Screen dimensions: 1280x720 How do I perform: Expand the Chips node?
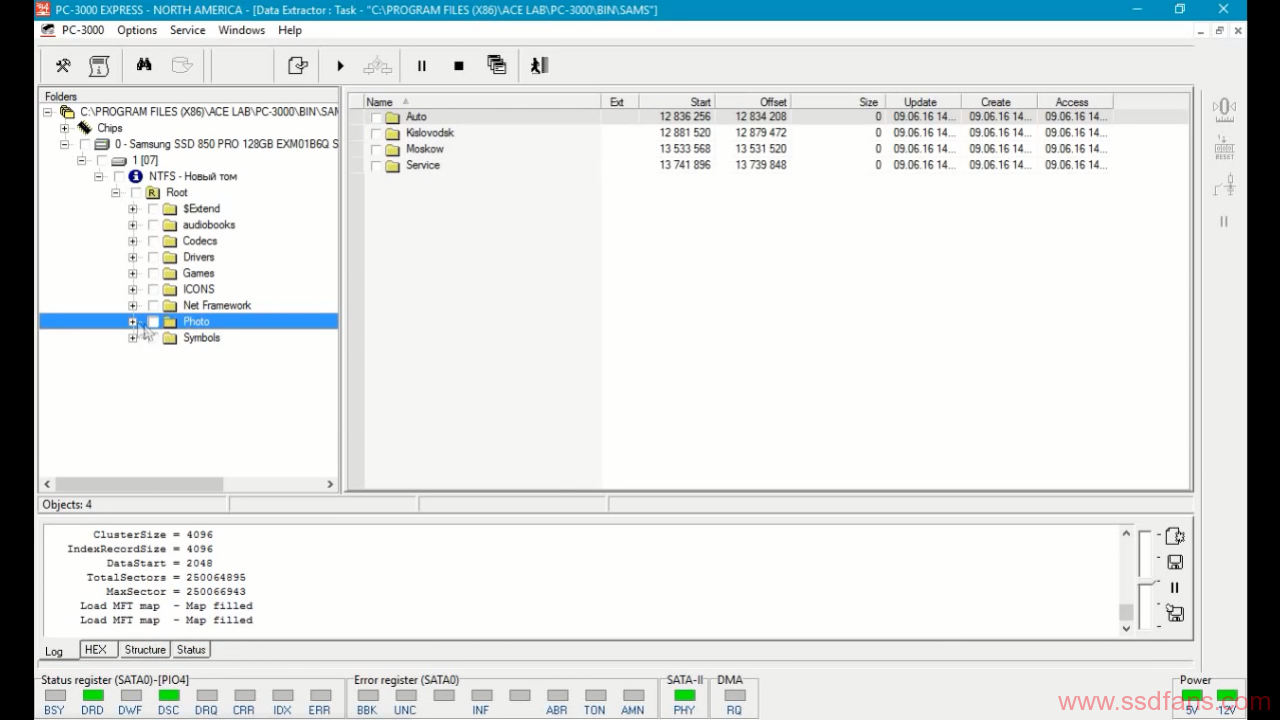tap(64, 128)
